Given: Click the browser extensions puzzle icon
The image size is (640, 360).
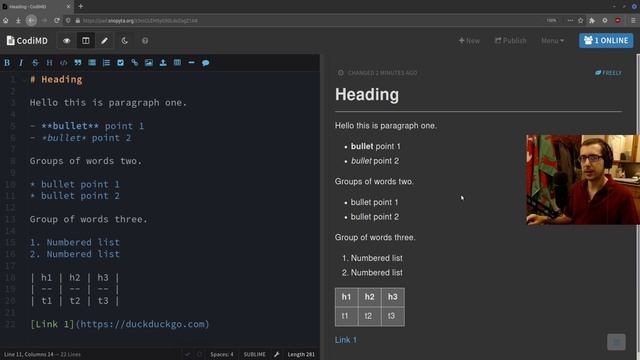Looking at the screenshot, I should click(x=592, y=20).
